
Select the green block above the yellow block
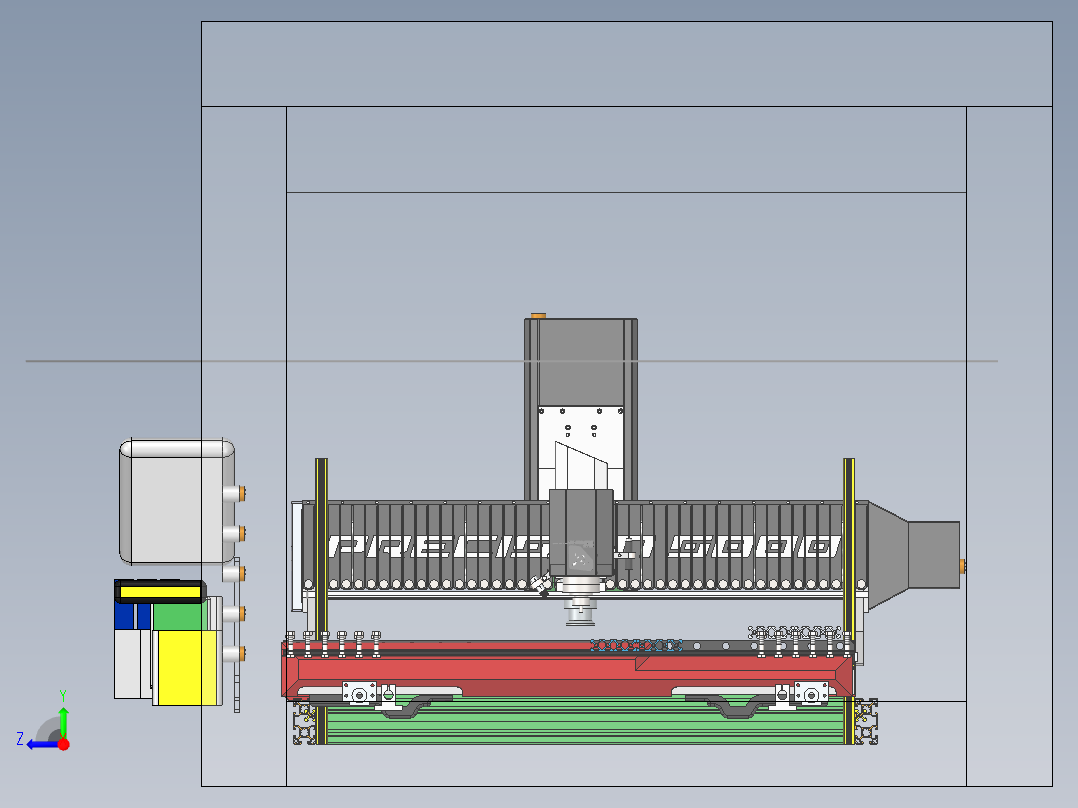[178, 616]
